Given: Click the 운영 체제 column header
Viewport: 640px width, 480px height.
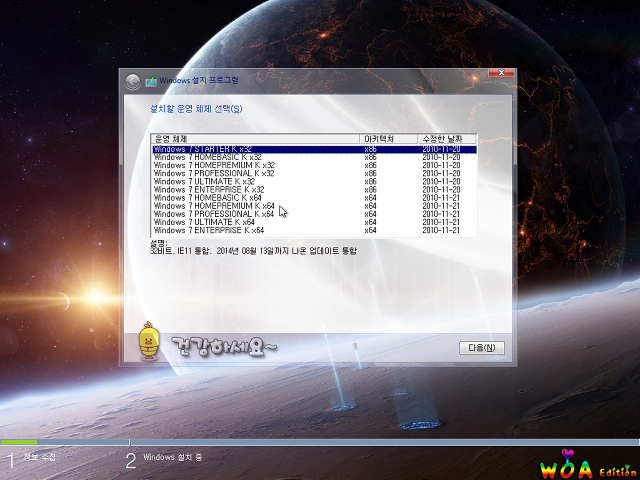Looking at the screenshot, I should [256, 139].
